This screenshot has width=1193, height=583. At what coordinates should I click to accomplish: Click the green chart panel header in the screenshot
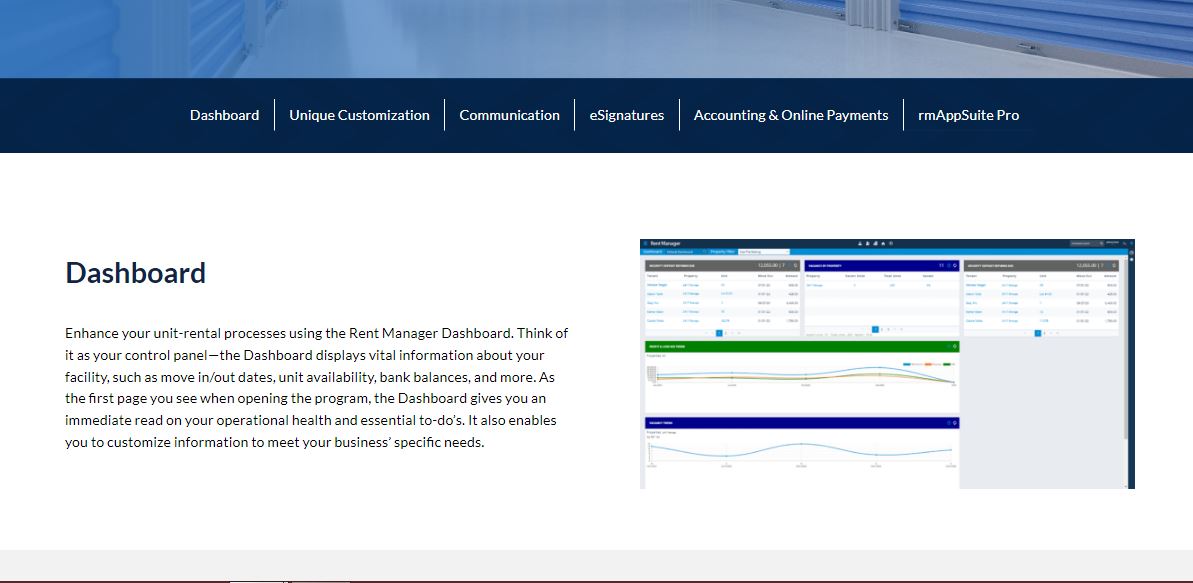coord(802,346)
